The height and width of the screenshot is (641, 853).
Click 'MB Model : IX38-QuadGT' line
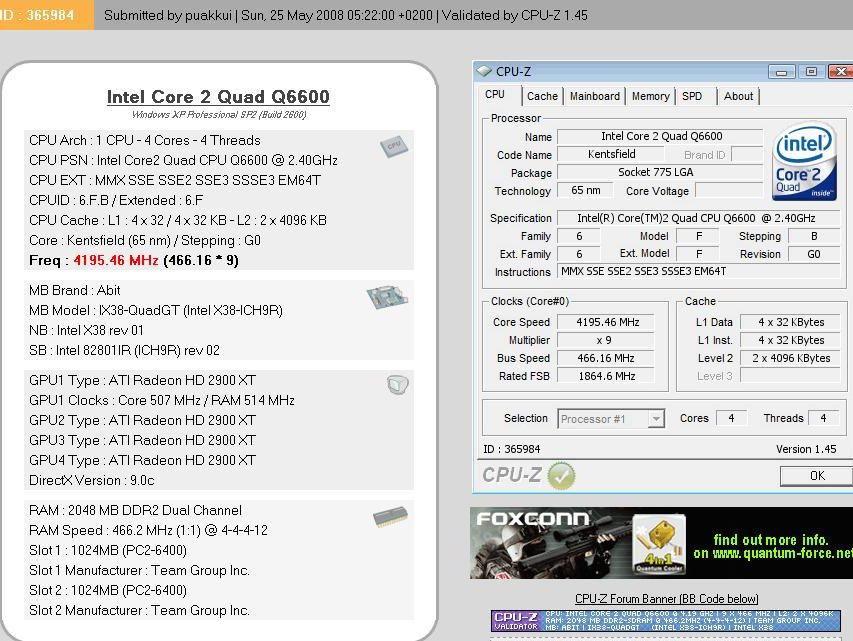click(156, 310)
